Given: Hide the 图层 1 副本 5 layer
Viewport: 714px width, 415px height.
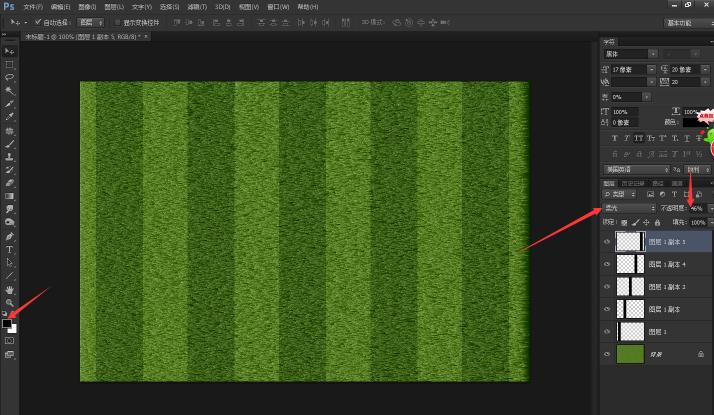Looking at the screenshot, I should pyautogui.click(x=607, y=241).
